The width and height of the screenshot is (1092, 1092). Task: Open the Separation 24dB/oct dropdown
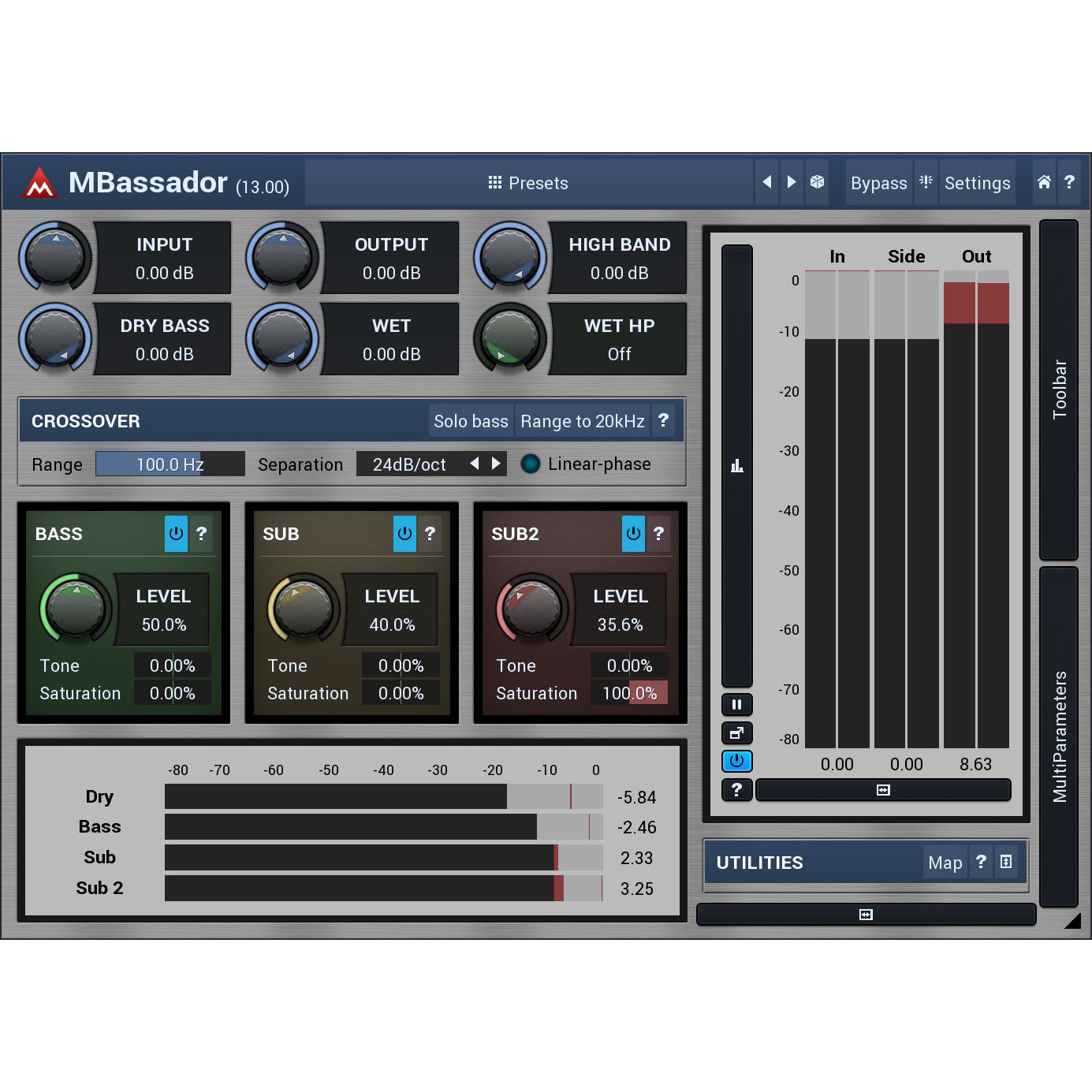[x=409, y=464]
